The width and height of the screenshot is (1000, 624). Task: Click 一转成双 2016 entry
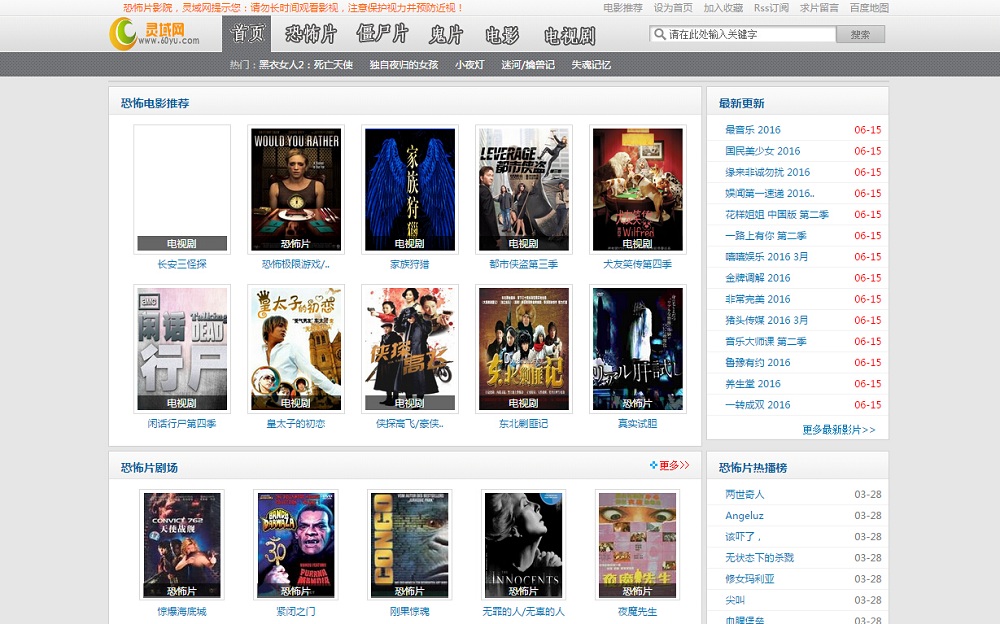(x=758, y=405)
